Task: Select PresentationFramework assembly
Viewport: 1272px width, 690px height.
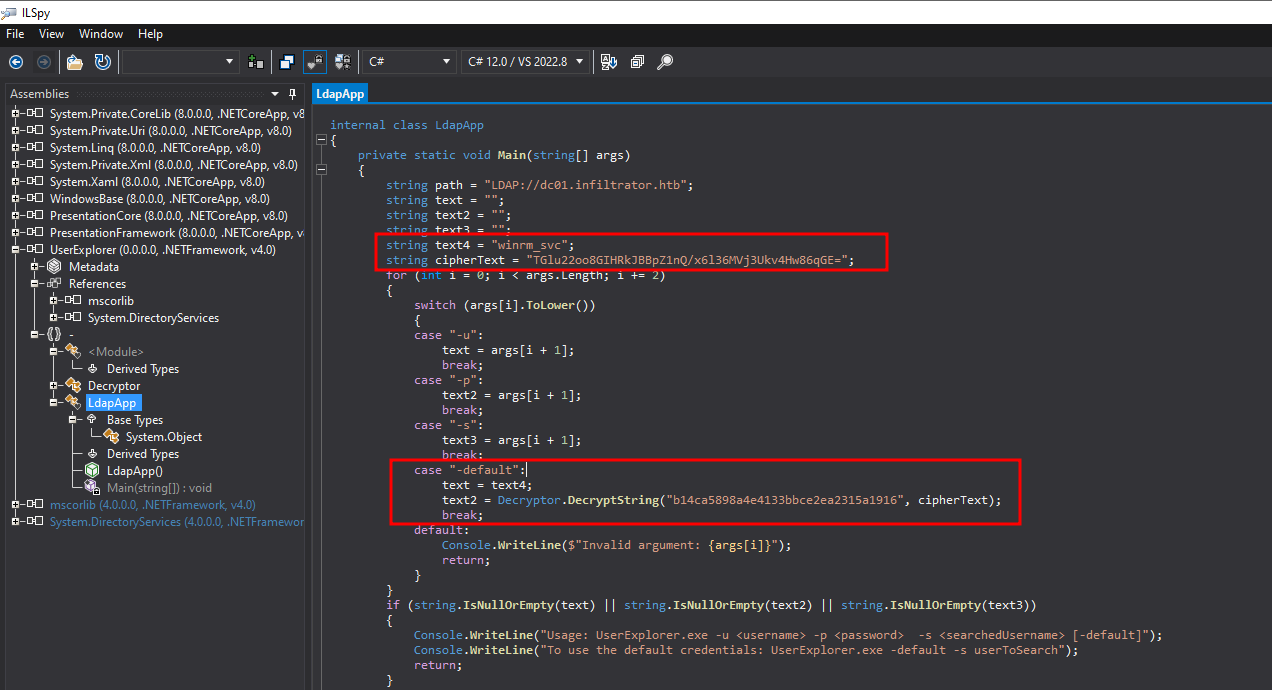Action: coord(176,232)
